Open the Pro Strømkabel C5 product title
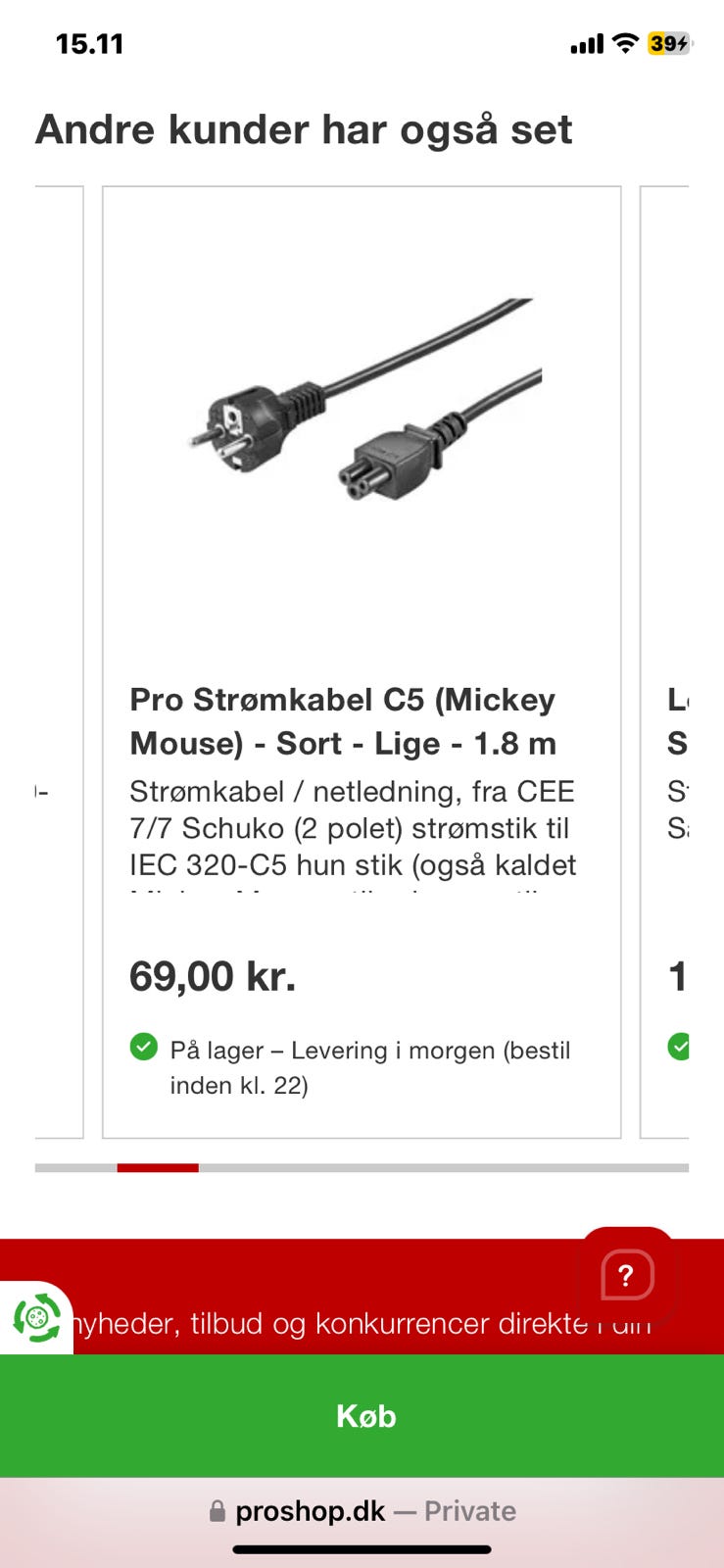This screenshot has height=1568, width=724. [343, 721]
